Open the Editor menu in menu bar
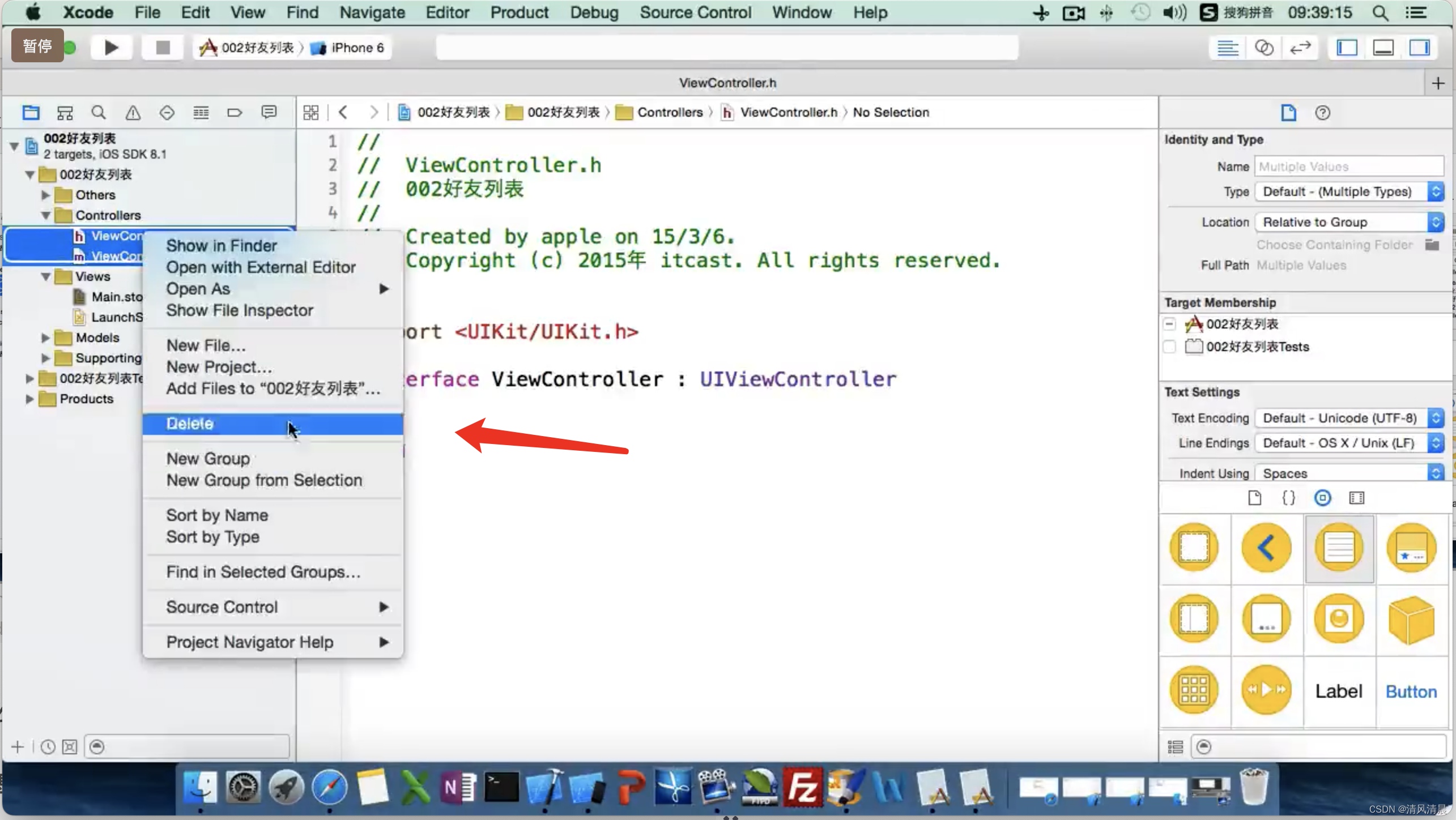This screenshot has width=1456, height=820. (447, 12)
